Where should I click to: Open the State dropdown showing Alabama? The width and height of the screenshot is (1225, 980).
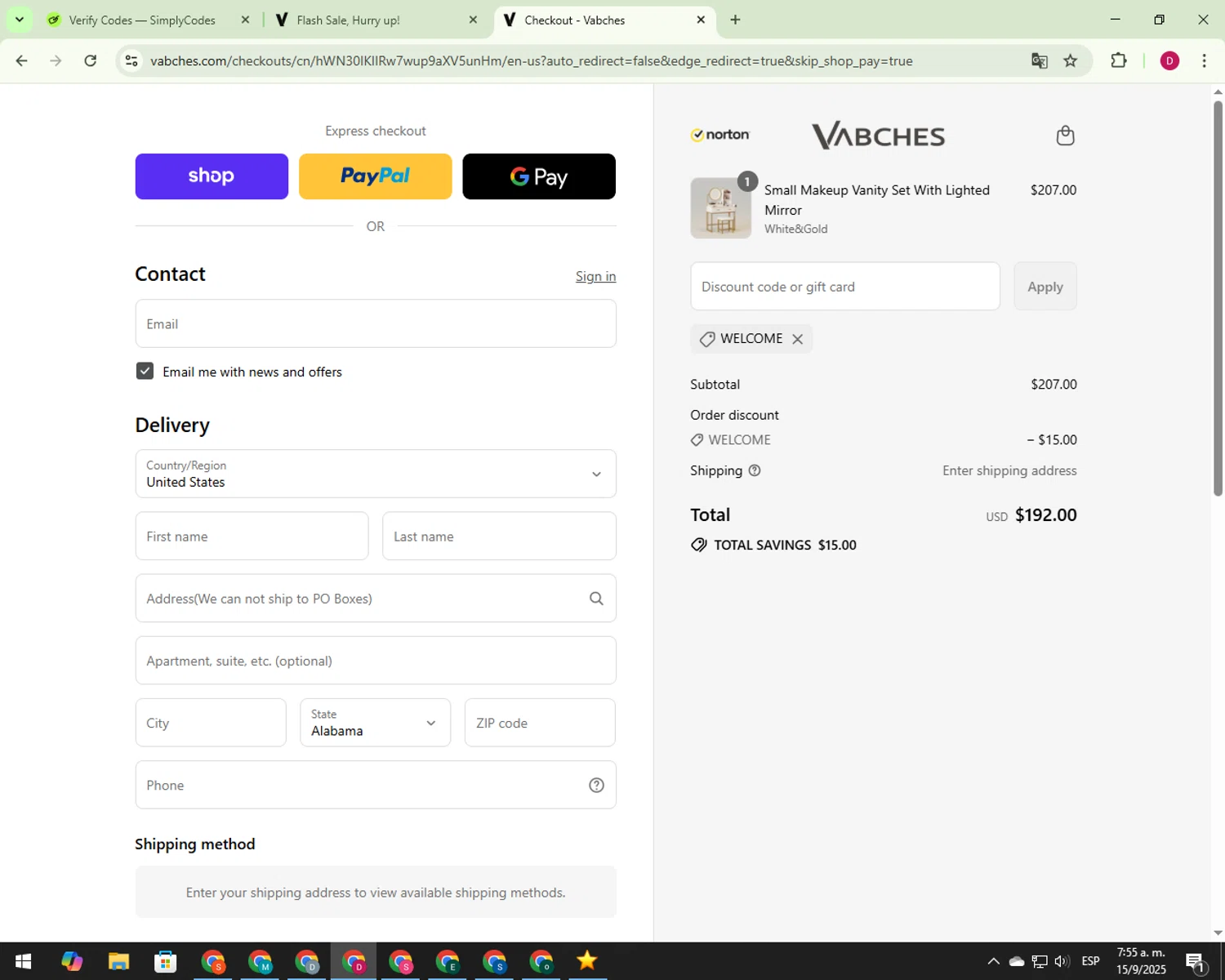(x=376, y=723)
